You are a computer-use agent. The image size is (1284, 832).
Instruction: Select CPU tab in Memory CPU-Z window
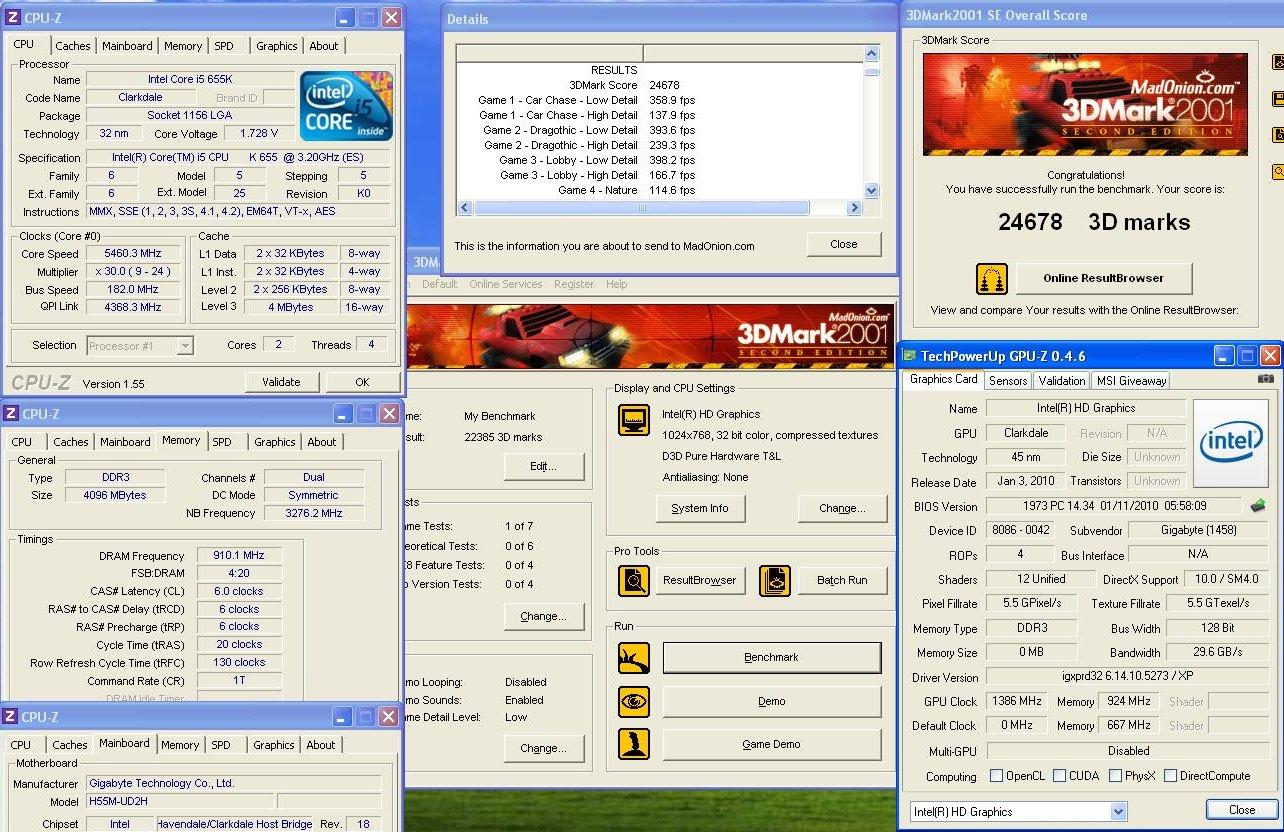21,442
